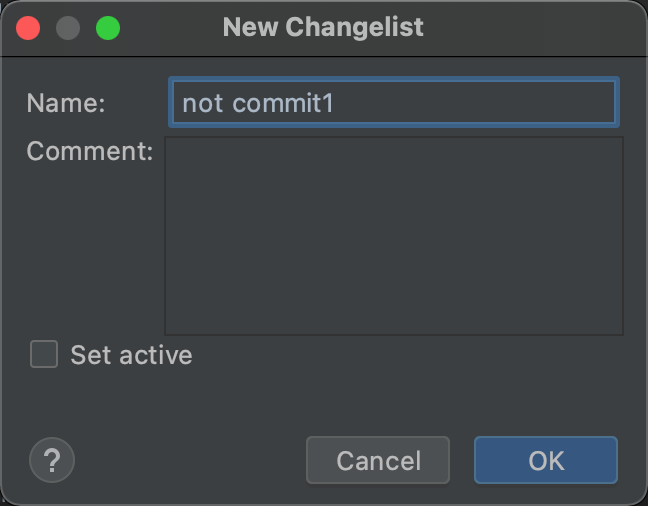Click the "Set active" label text
Screen dimensions: 648x506
[131, 355]
